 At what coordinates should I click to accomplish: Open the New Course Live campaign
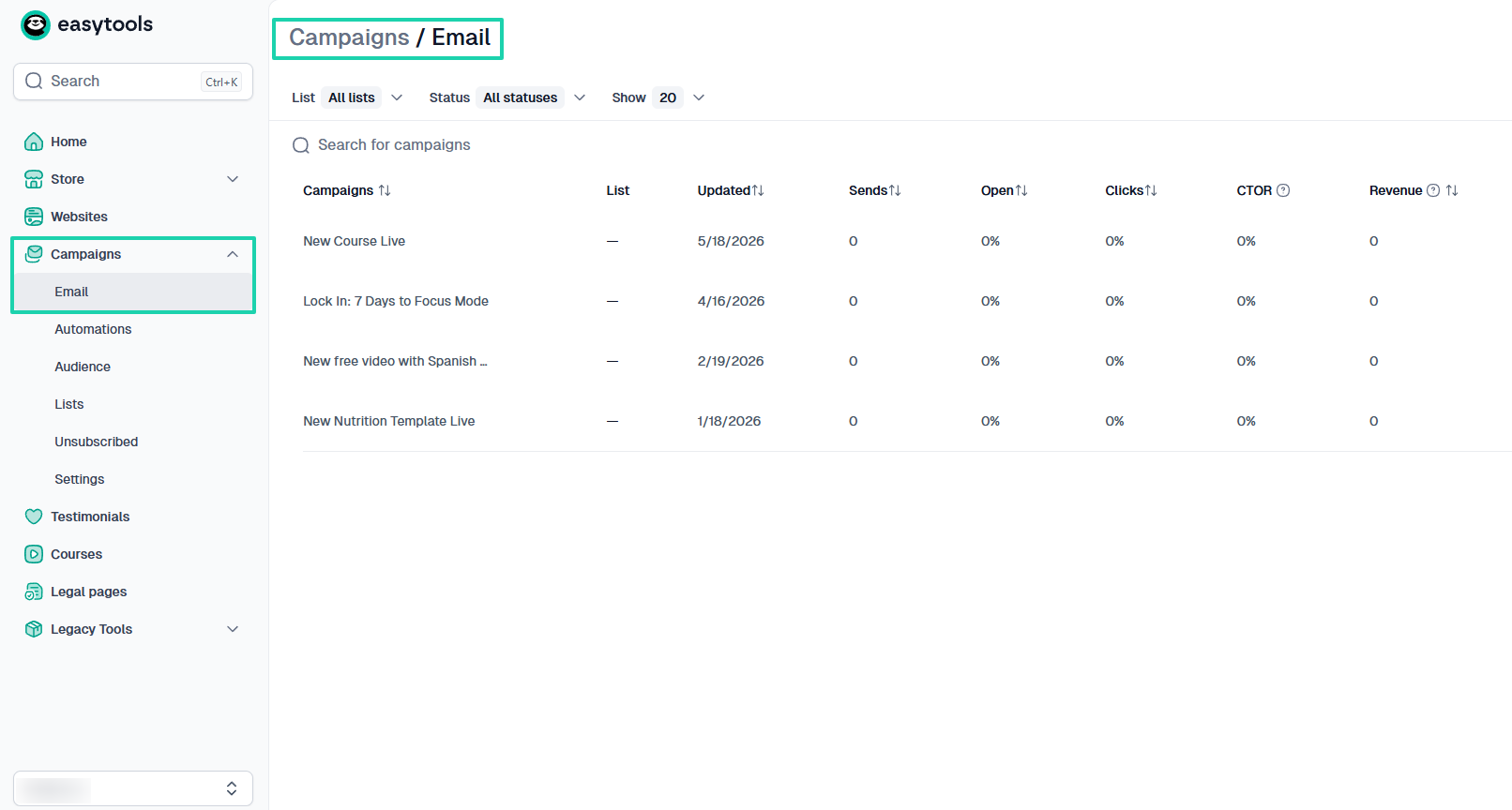(355, 241)
